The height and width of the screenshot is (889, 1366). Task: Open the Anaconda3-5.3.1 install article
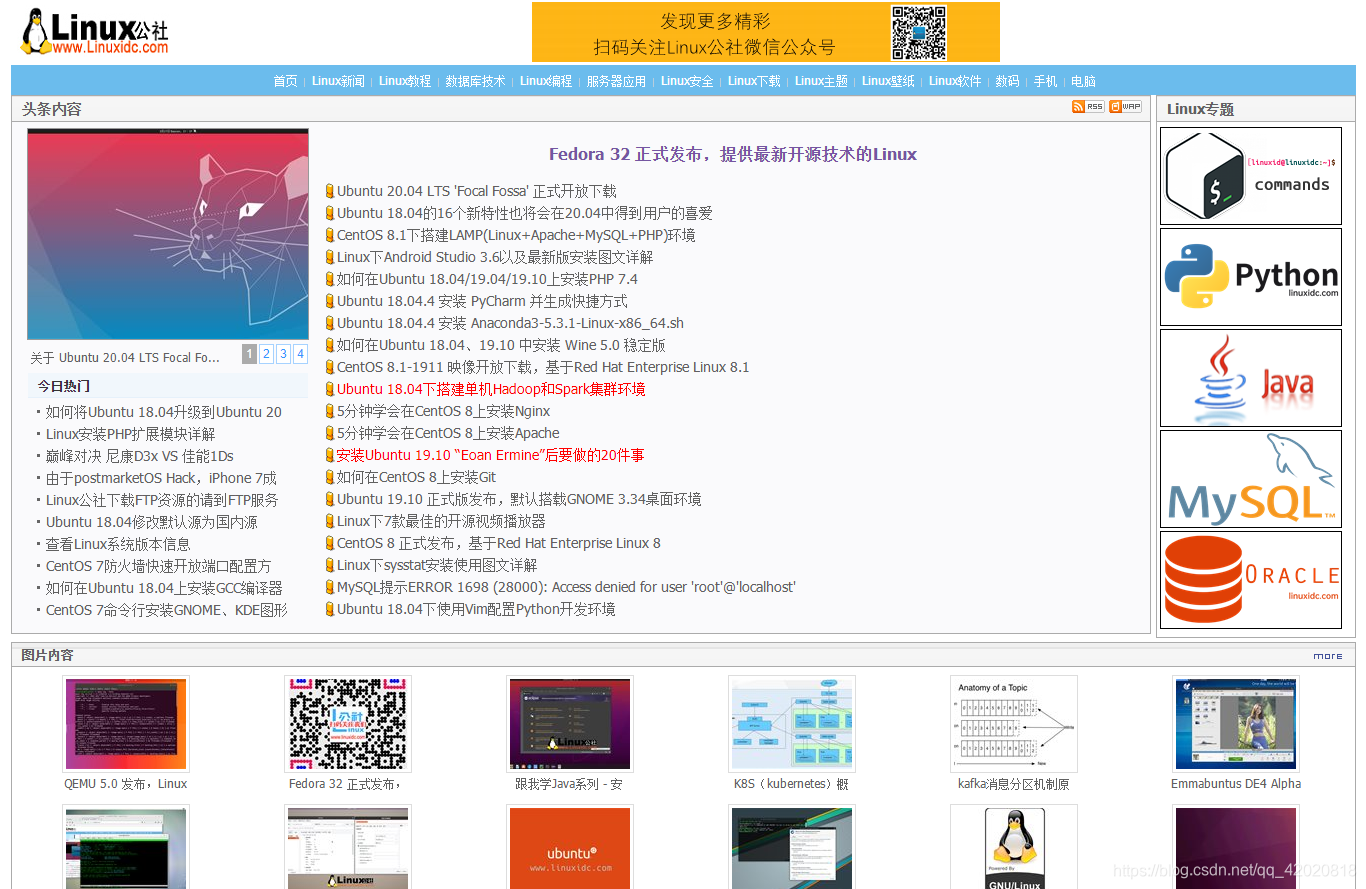tap(510, 323)
